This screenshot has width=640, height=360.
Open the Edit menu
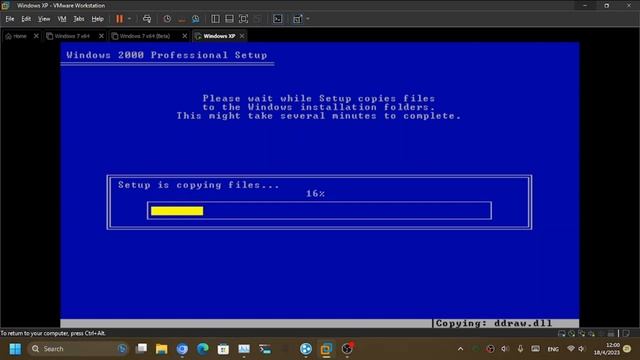(x=26, y=19)
